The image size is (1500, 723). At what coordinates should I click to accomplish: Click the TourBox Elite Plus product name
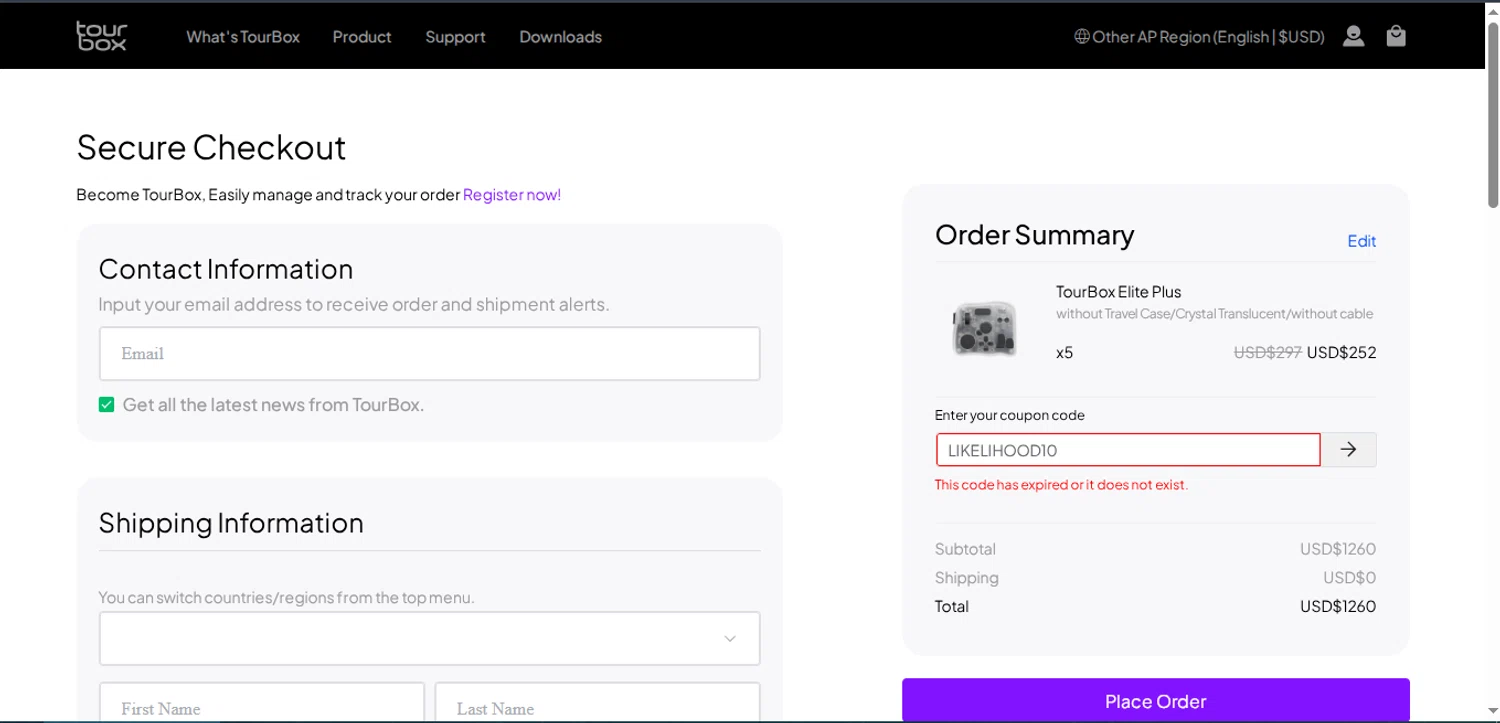pos(1118,292)
